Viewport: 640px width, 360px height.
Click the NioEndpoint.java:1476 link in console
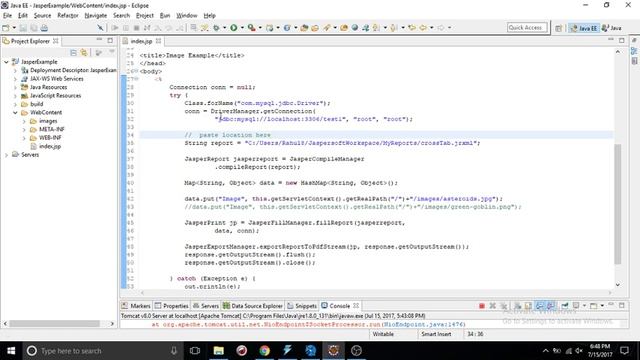(423, 325)
